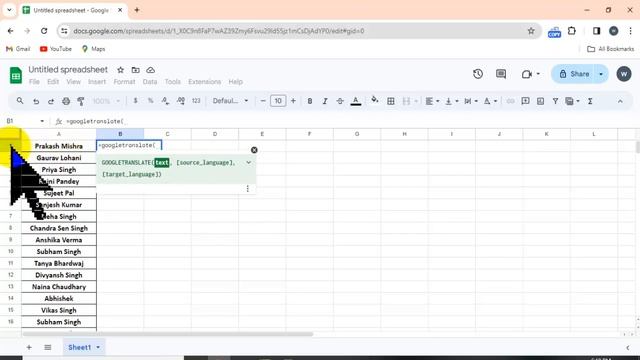Open the text rotation dropdown

point(490,101)
